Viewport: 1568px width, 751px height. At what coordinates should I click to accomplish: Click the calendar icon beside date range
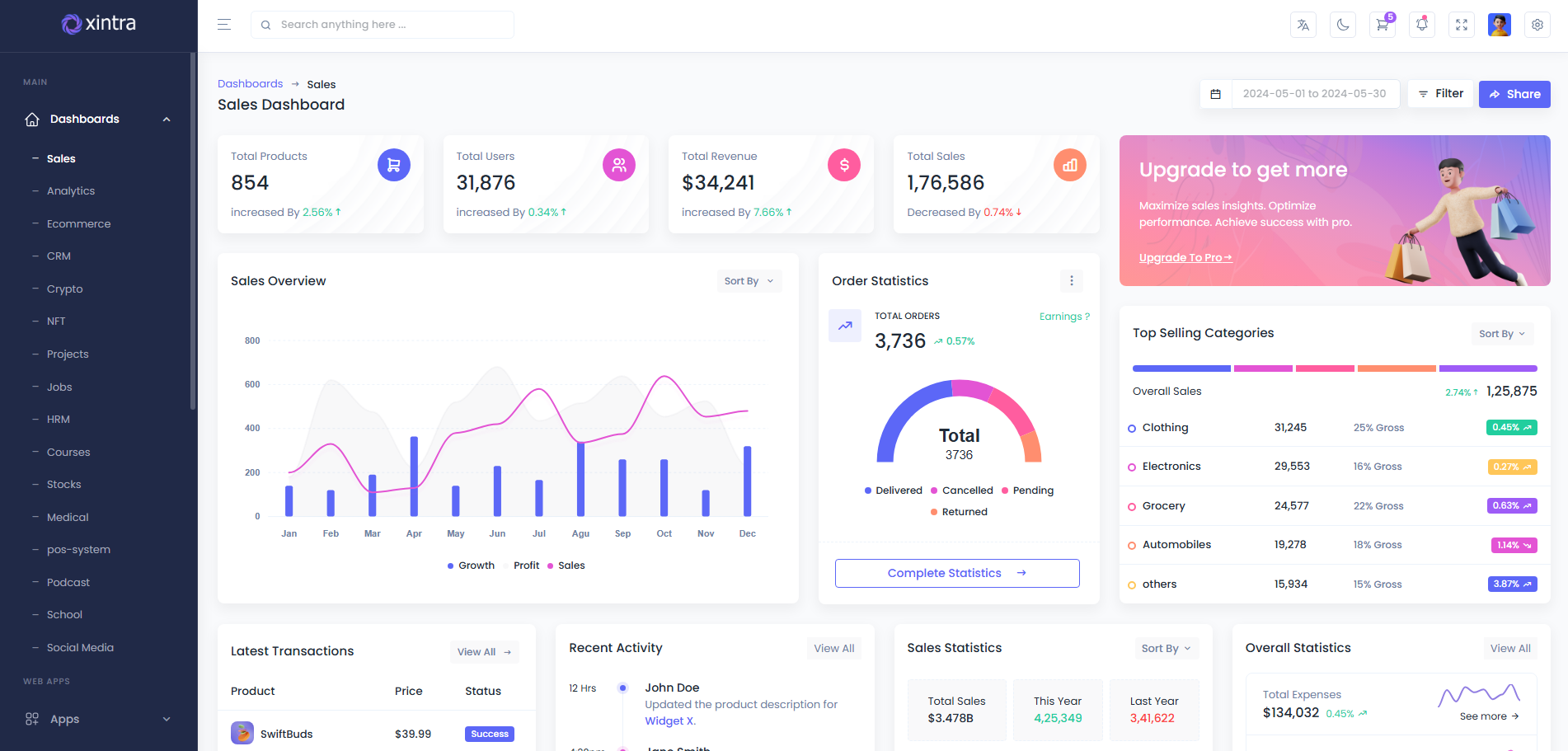(1215, 94)
